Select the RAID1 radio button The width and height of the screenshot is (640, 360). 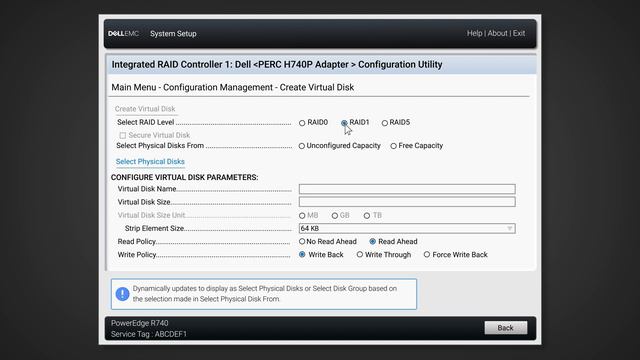tap(344, 123)
